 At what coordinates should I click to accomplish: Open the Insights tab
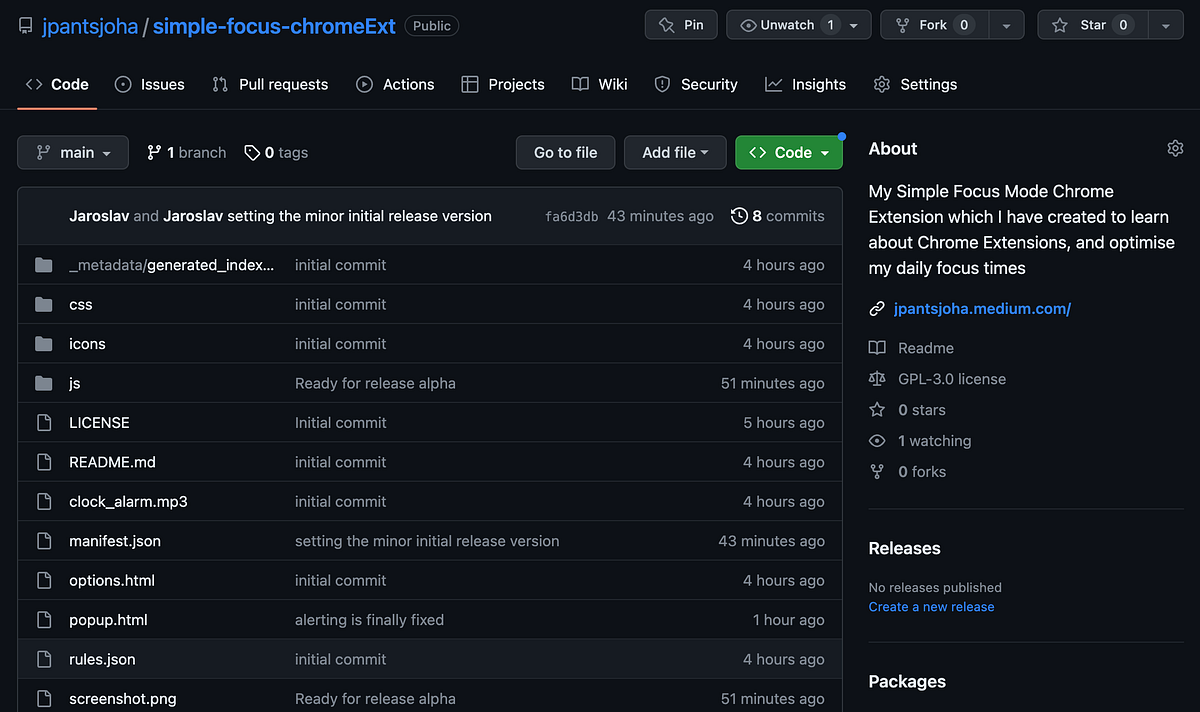pos(806,84)
